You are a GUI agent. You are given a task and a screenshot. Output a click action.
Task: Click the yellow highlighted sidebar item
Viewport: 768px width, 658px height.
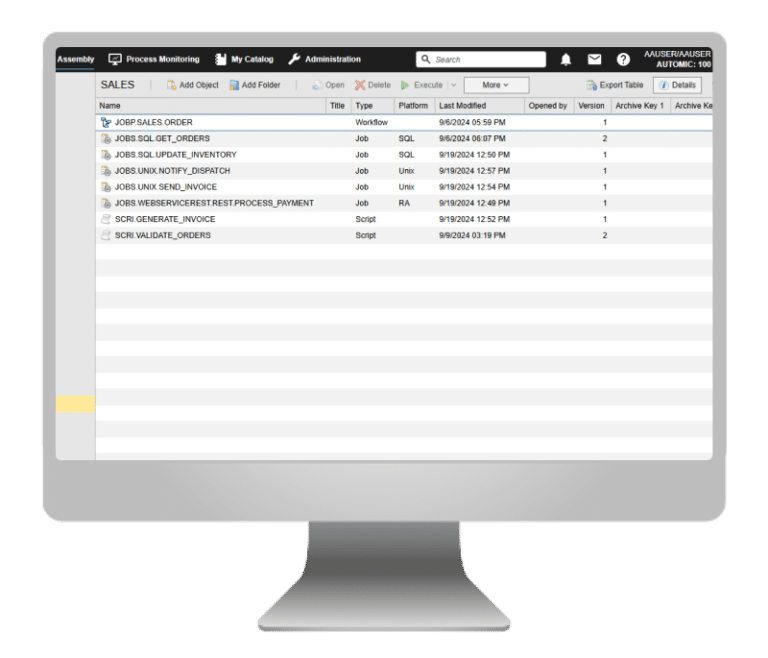[x=75, y=404]
